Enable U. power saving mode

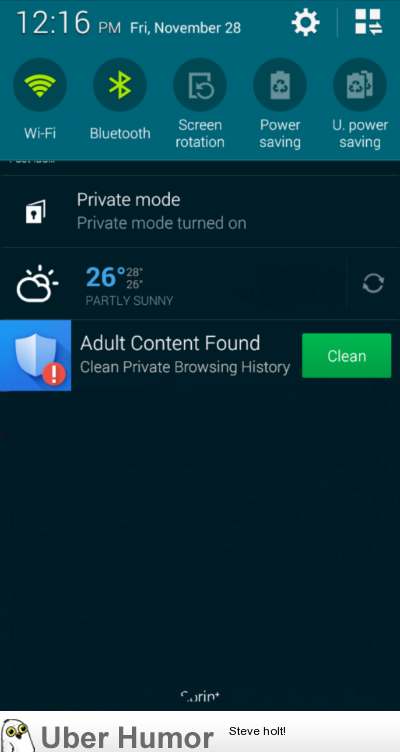(x=360, y=85)
